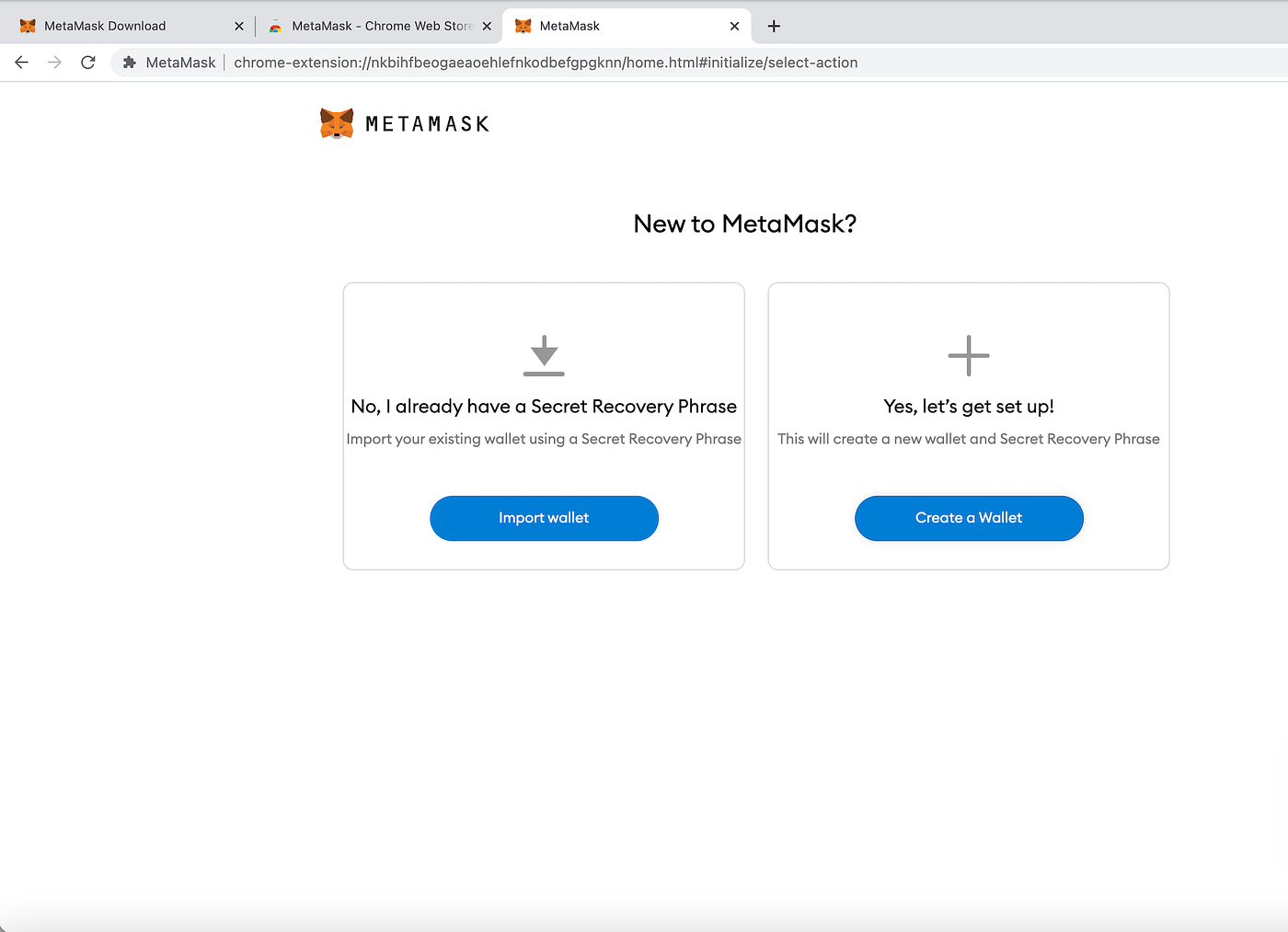Click the MetaMask fox logo
Viewport: 1288px width, 932px height.
pyautogui.click(x=337, y=123)
